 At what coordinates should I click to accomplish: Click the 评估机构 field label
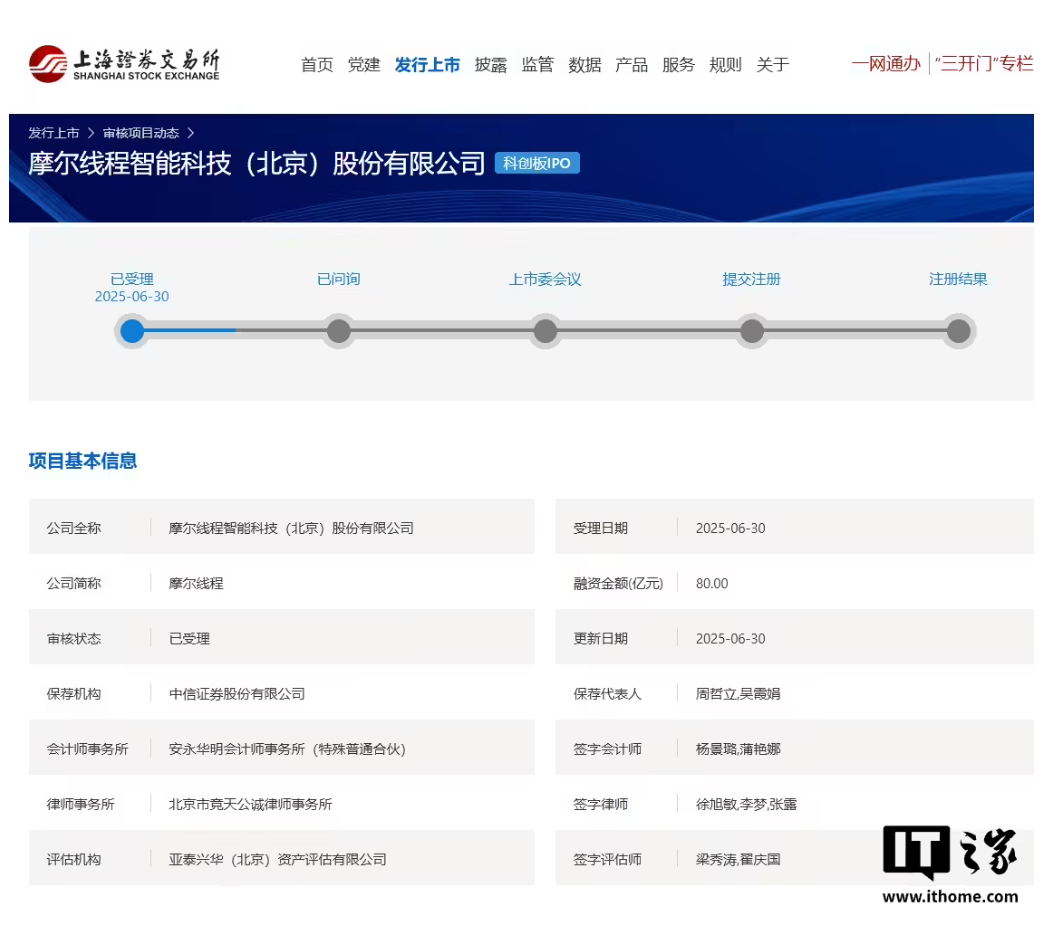click(74, 859)
